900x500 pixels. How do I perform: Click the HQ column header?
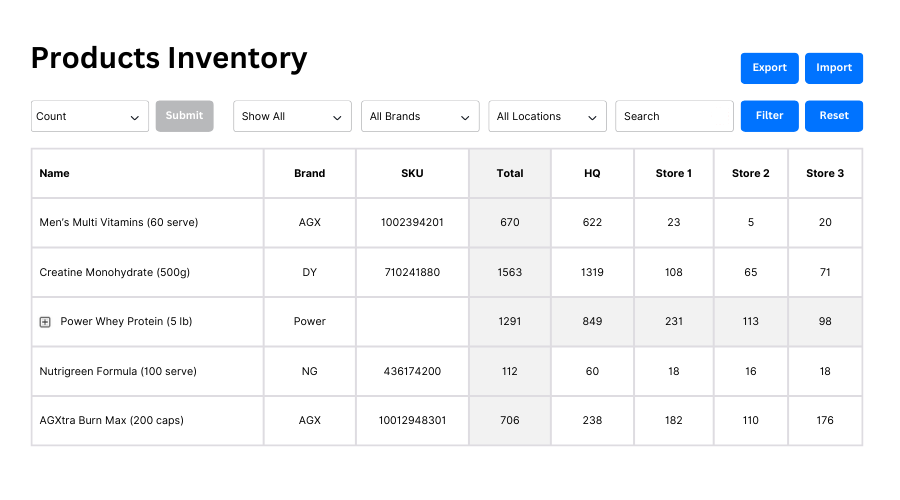pos(592,174)
